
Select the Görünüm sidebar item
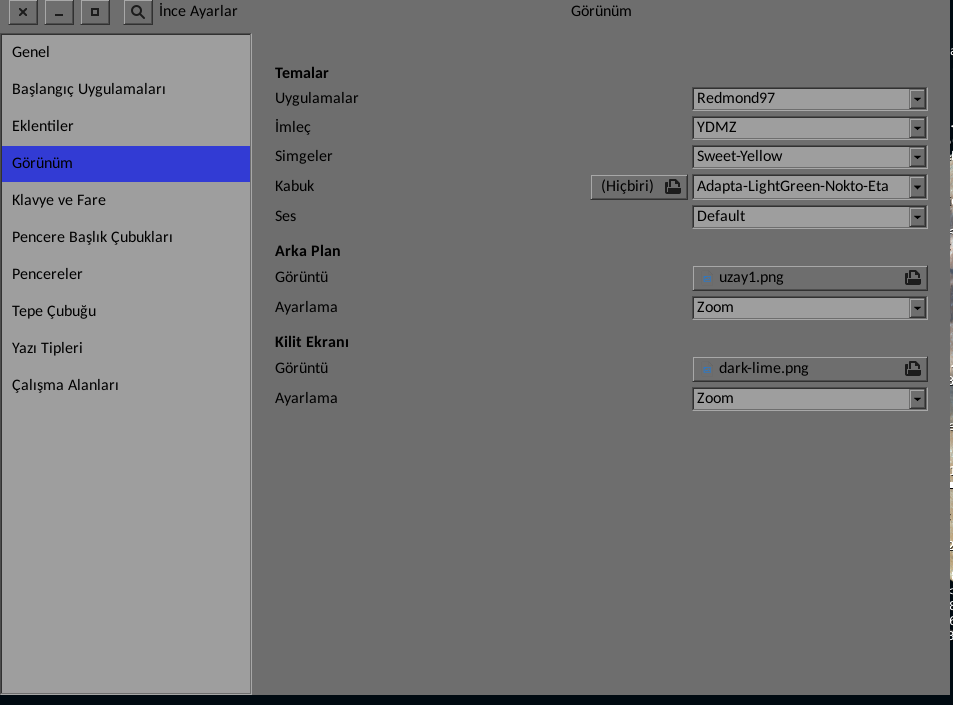(126, 163)
